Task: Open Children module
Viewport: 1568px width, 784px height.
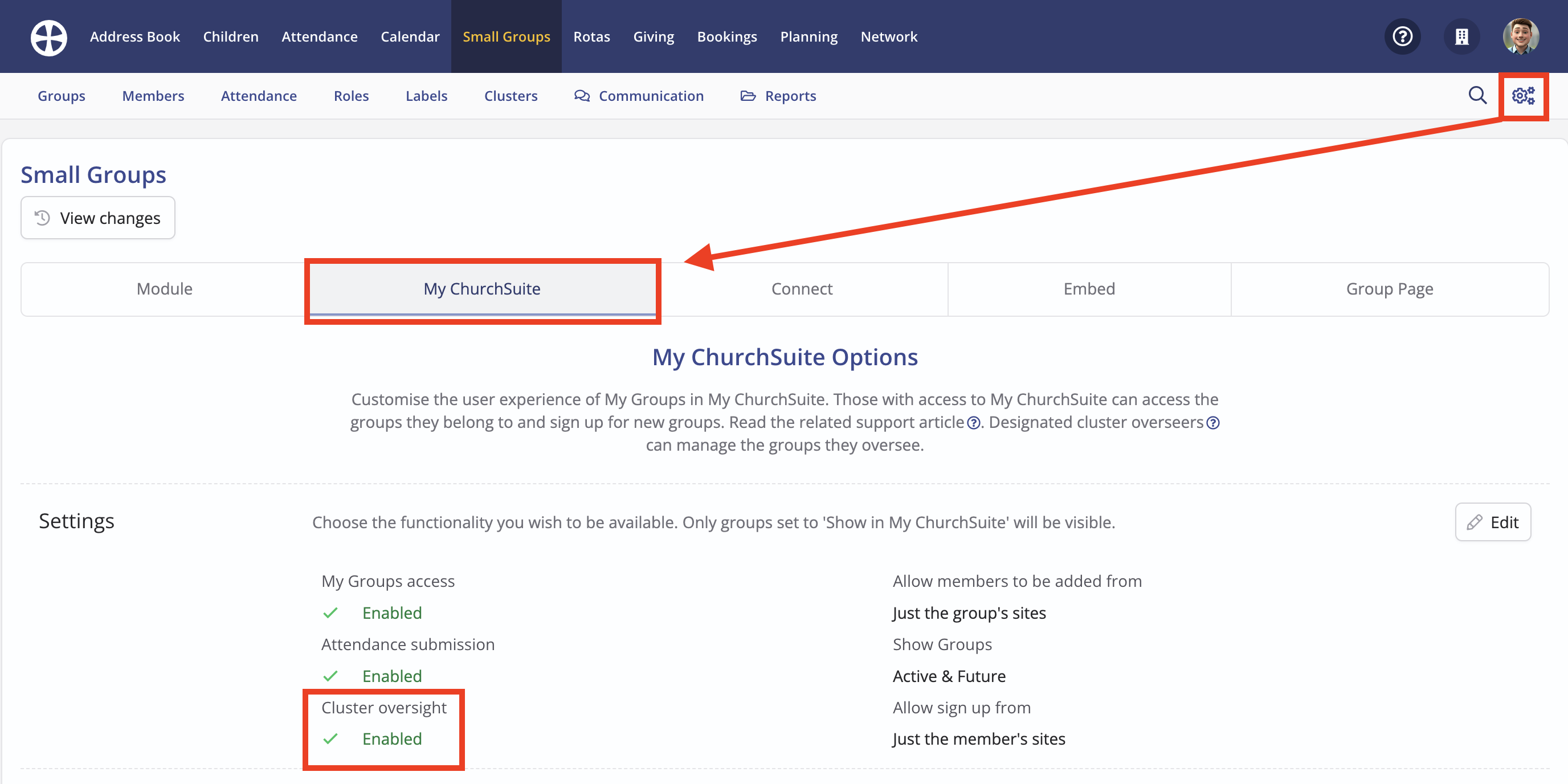Action: pos(231,36)
